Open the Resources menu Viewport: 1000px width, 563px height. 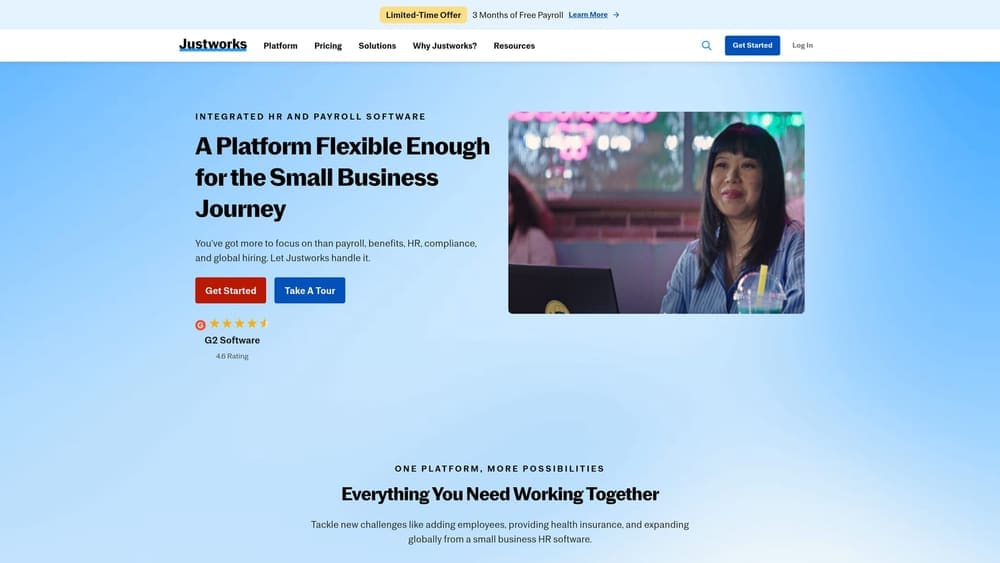pyautogui.click(x=514, y=46)
